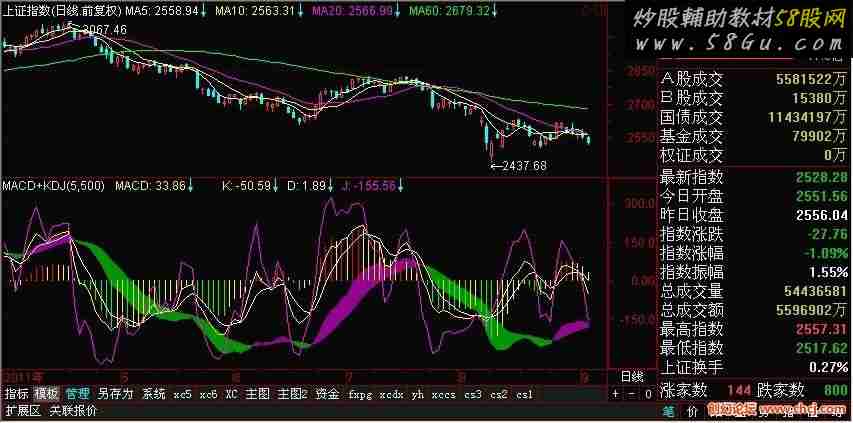Select the 指标 tab
853x423 pixels.
[x=17, y=394]
